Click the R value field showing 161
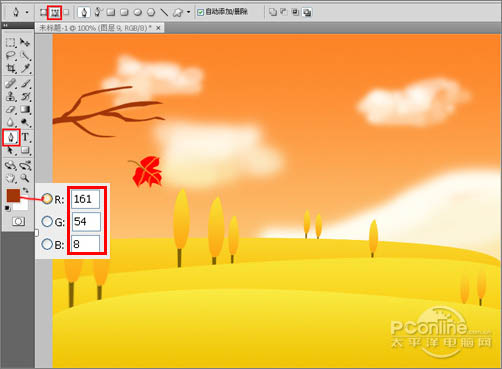 point(86,199)
